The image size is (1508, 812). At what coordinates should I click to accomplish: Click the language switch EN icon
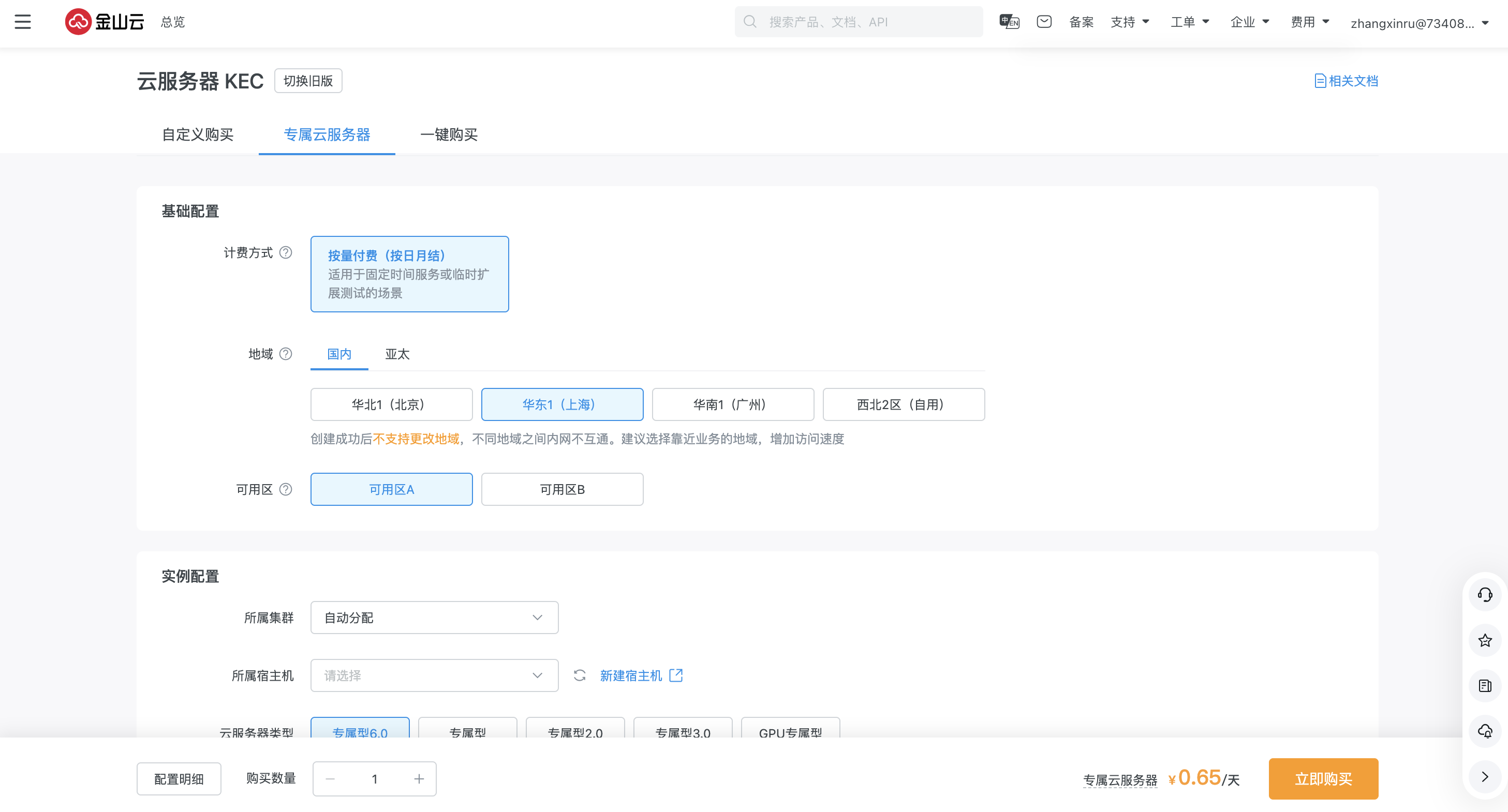1009,22
